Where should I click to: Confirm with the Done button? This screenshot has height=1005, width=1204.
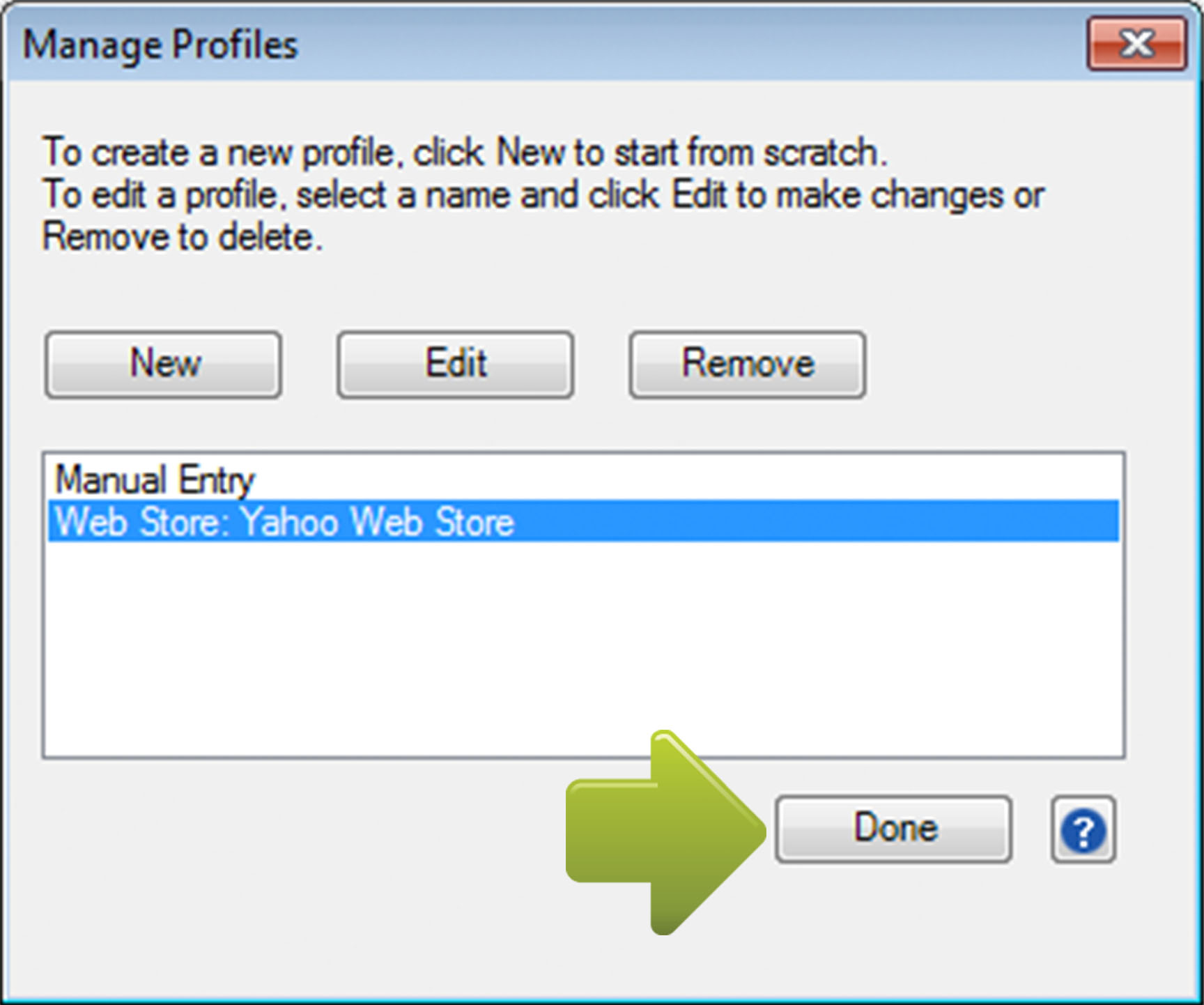tap(894, 829)
